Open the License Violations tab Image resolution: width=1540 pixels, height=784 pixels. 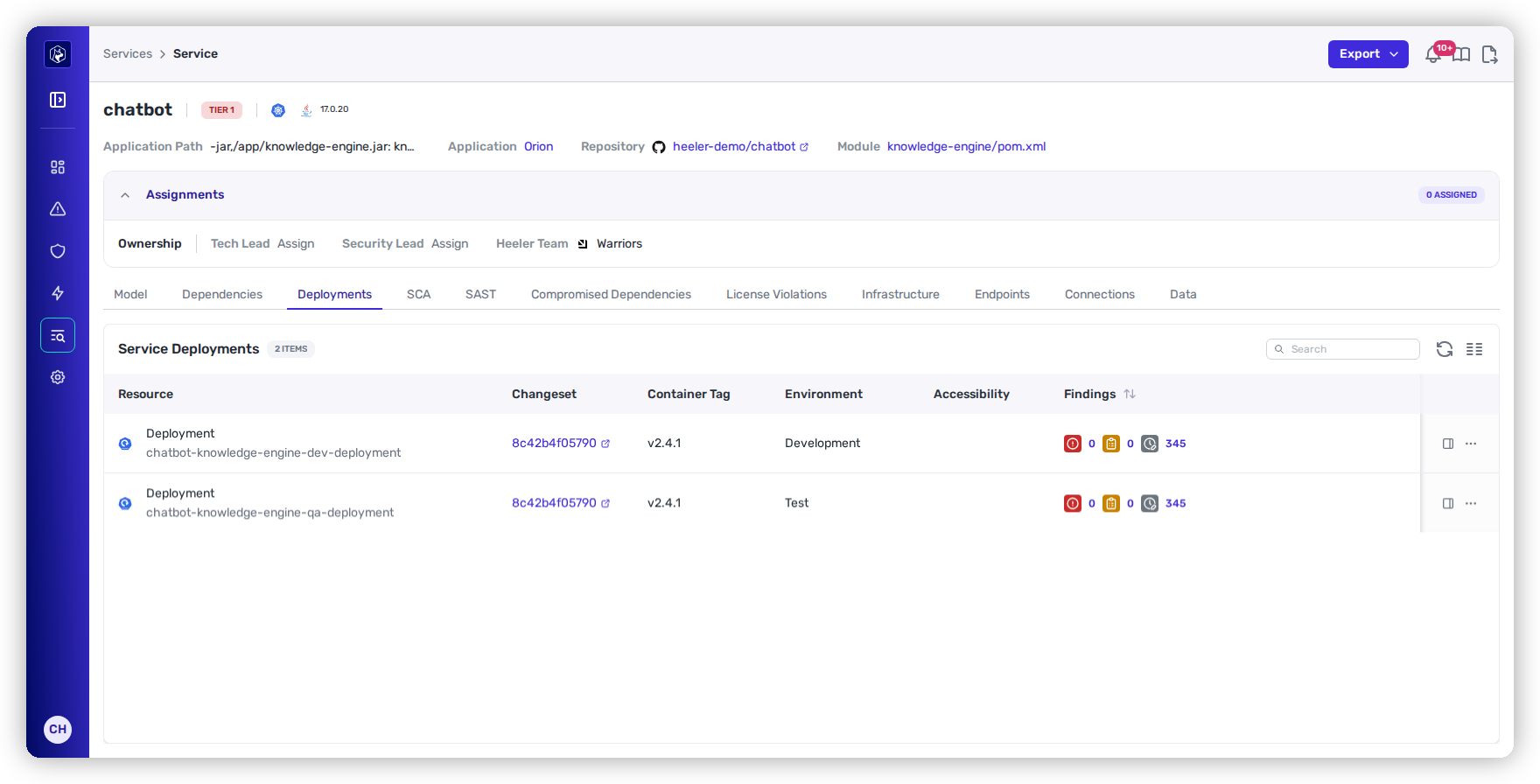click(776, 294)
